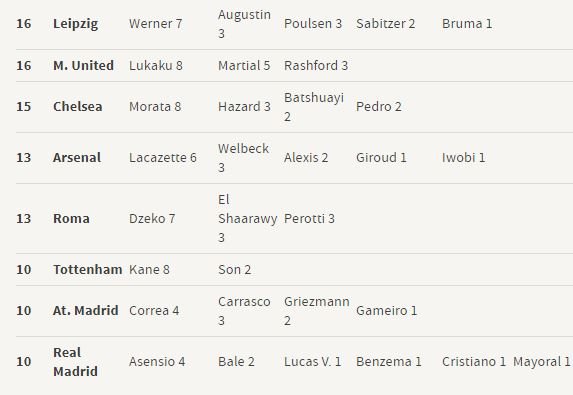Select the Werner 7 cell
The height and width of the screenshot is (395, 573).
[x=155, y=24]
